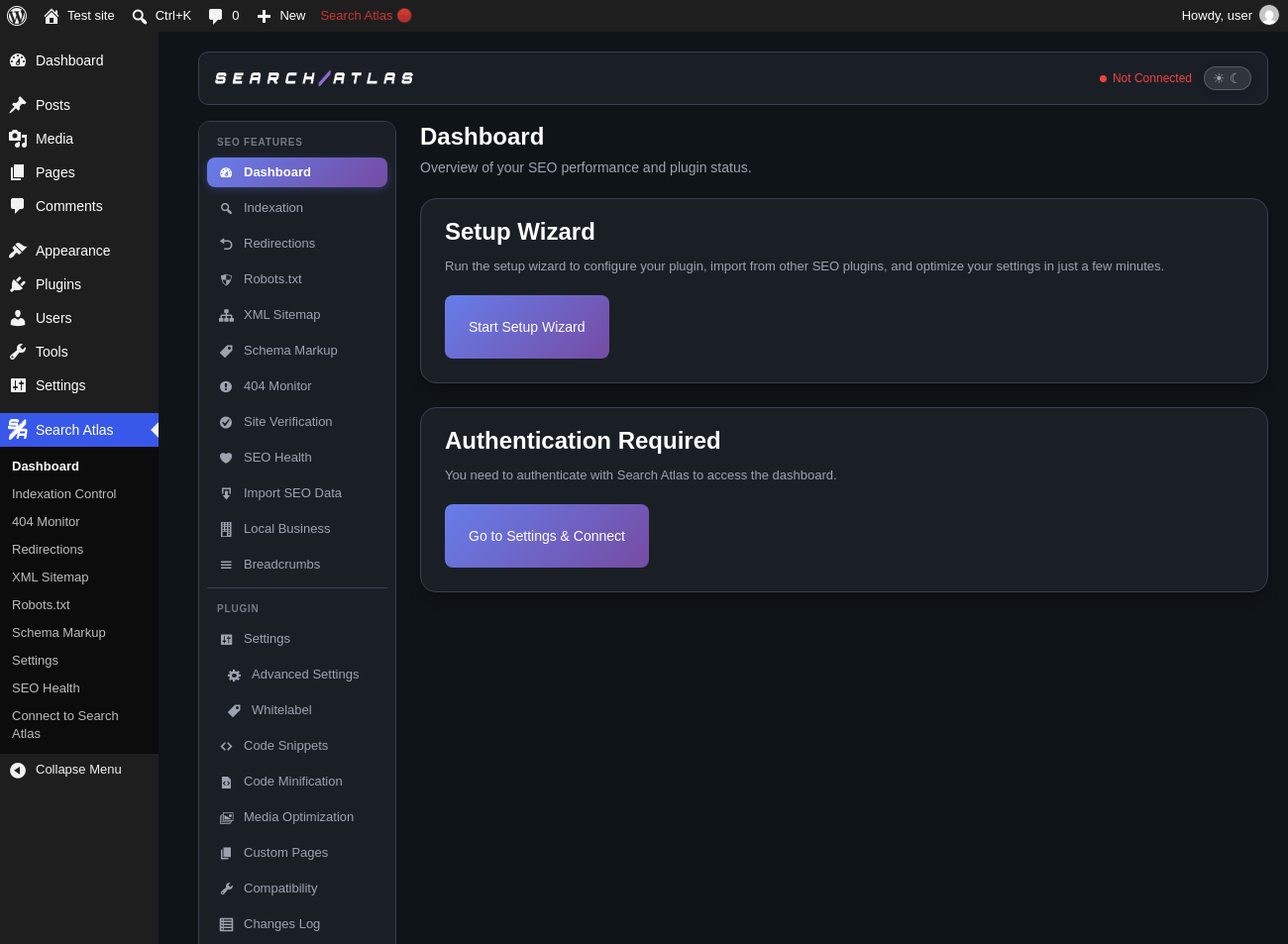Select Whitelabel in the plugin sidebar

tap(297, 710)
